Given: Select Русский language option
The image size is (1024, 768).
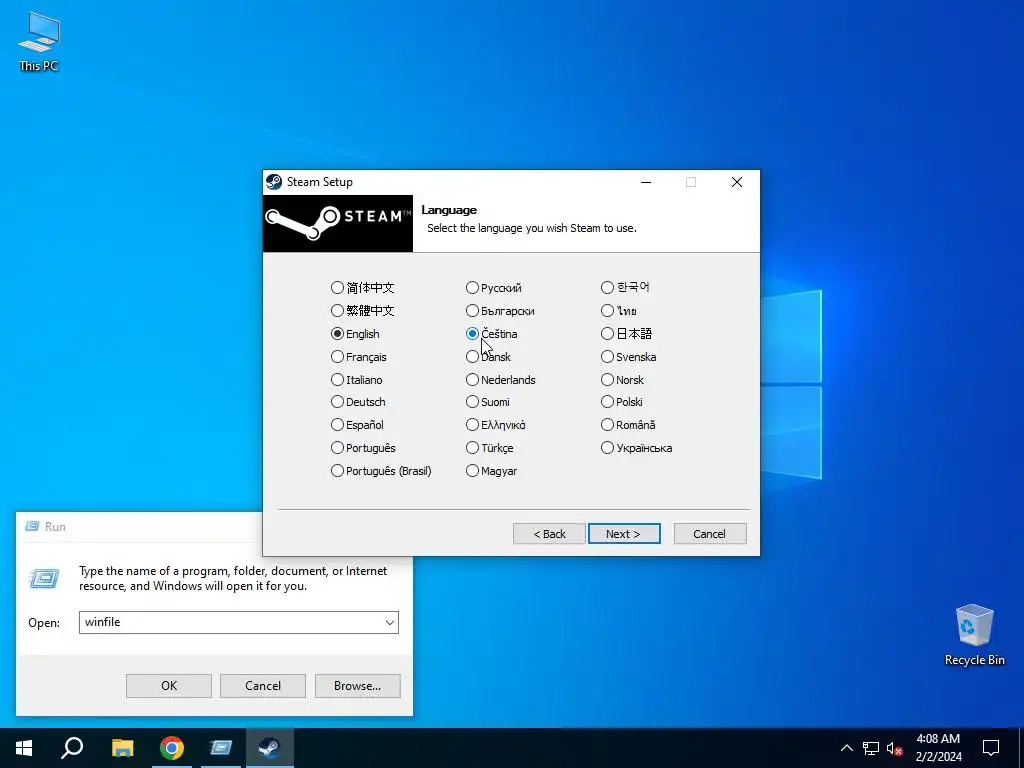Looking at the screenshot, I should pos(494,287).
